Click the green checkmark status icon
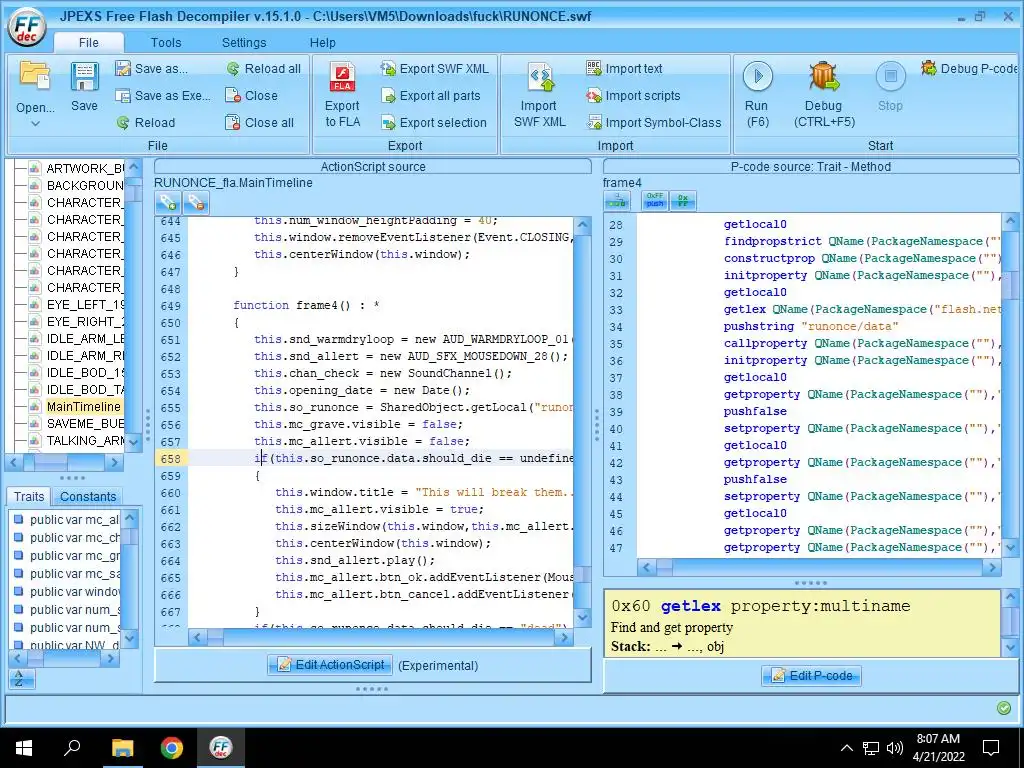This screenshot has height=768, width=1024. (x=1004, y=708)
